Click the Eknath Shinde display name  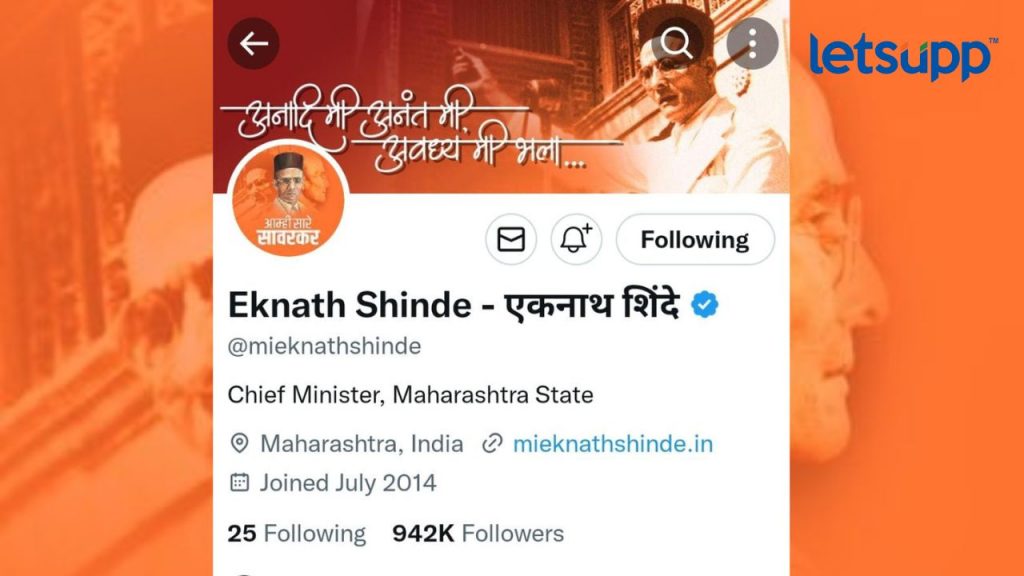point(454,305)
